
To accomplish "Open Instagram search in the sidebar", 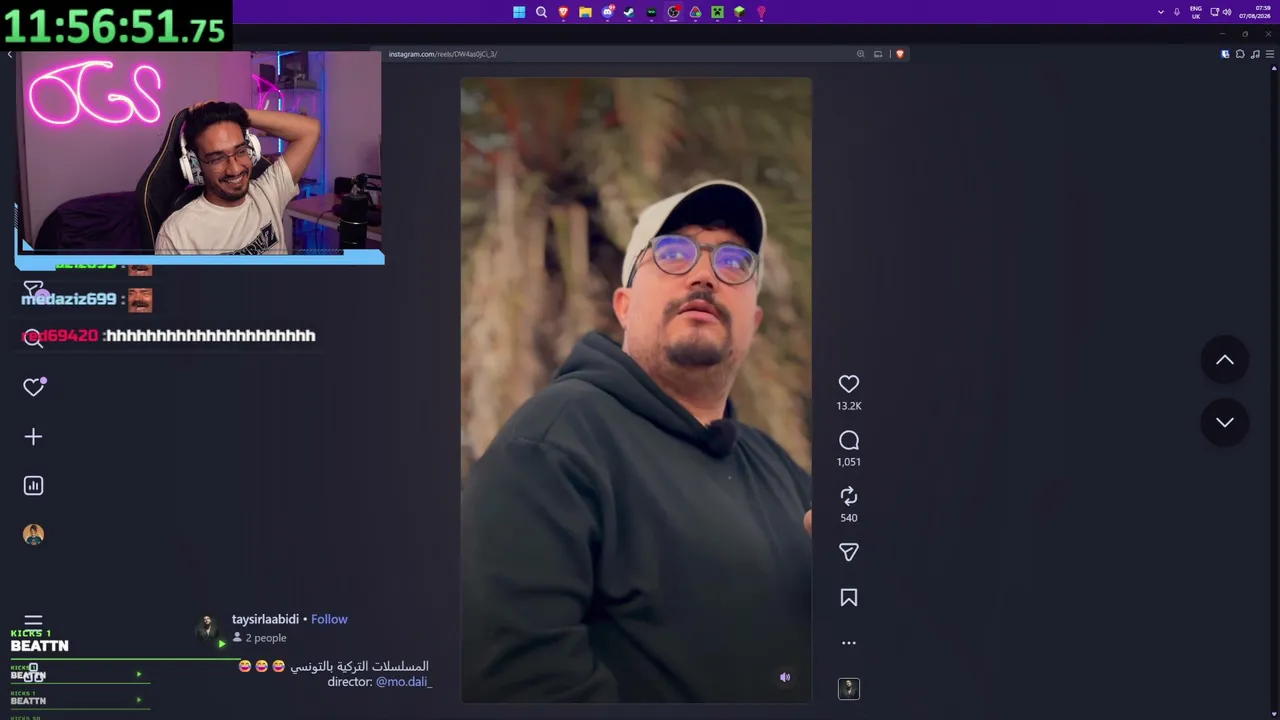I will (33, 340).
